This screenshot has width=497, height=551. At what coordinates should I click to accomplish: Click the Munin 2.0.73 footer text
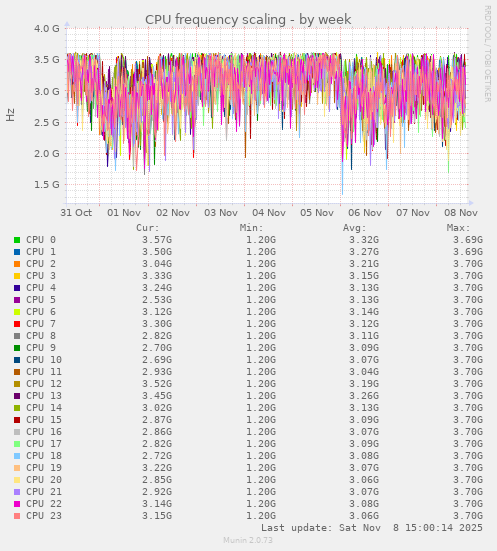click(248, 540)
